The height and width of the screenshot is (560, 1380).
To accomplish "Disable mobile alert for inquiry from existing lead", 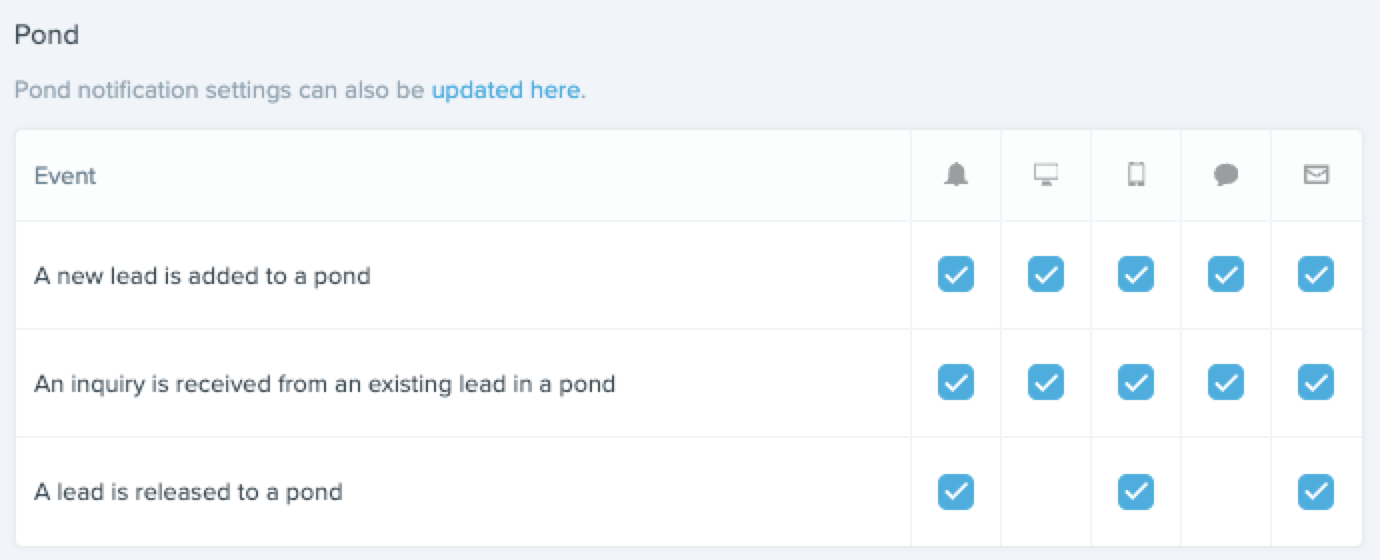I will pyautogui.click(x=1136, y=382).
